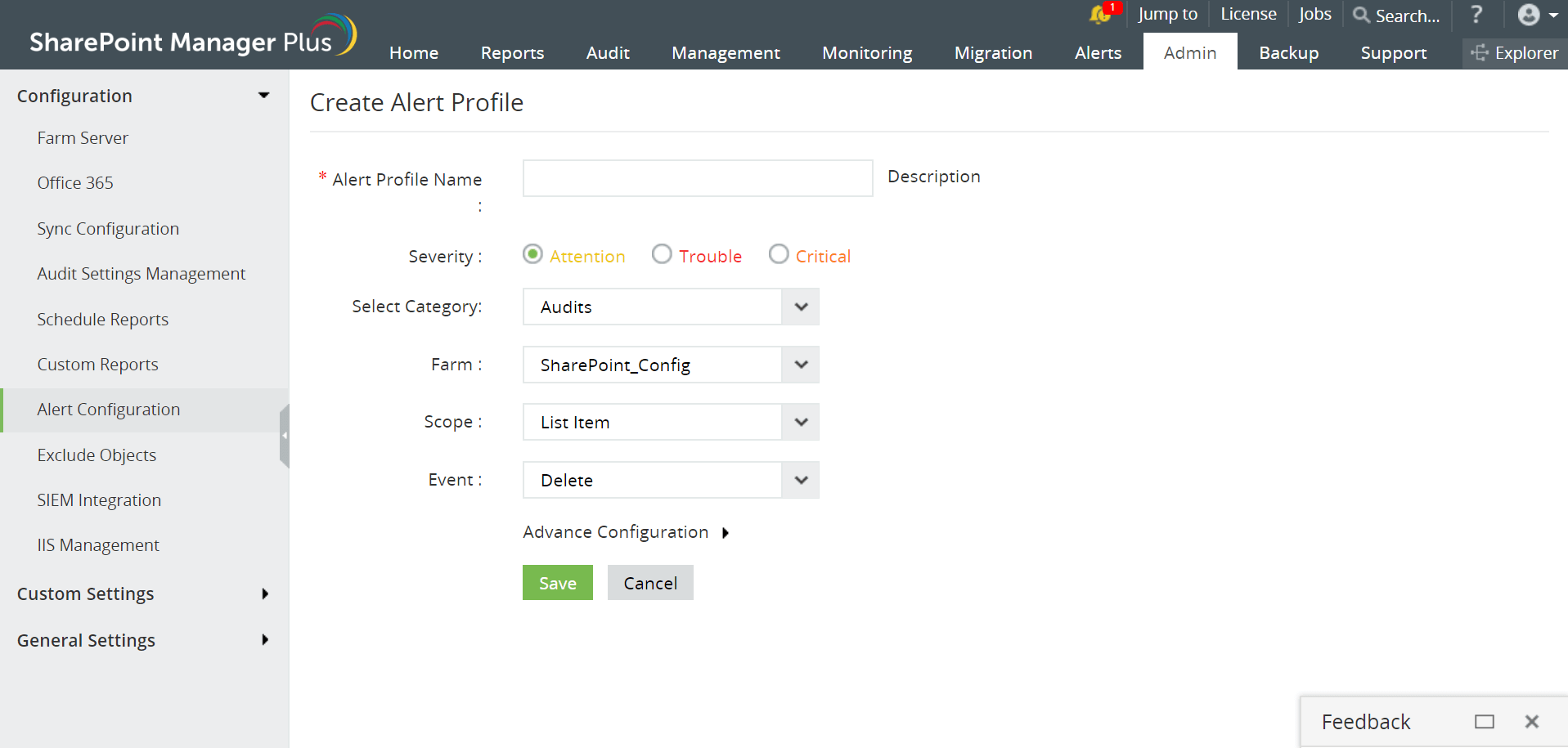1568x748 pixels.
Task: Open Exclude Objects
Action: (97, 455)
